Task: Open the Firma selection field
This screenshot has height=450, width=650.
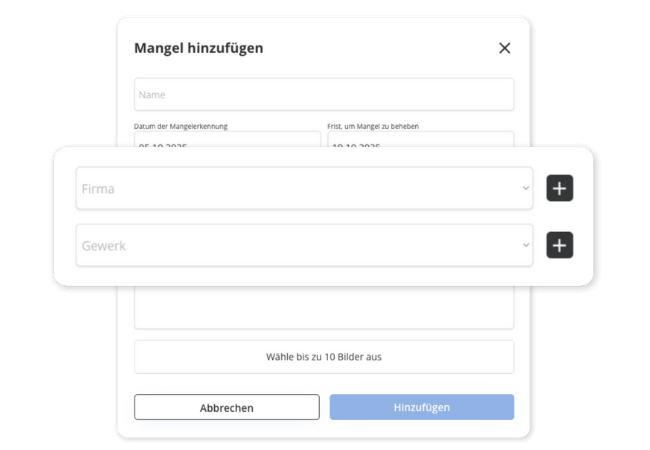Action: click(x=300, y=188)
